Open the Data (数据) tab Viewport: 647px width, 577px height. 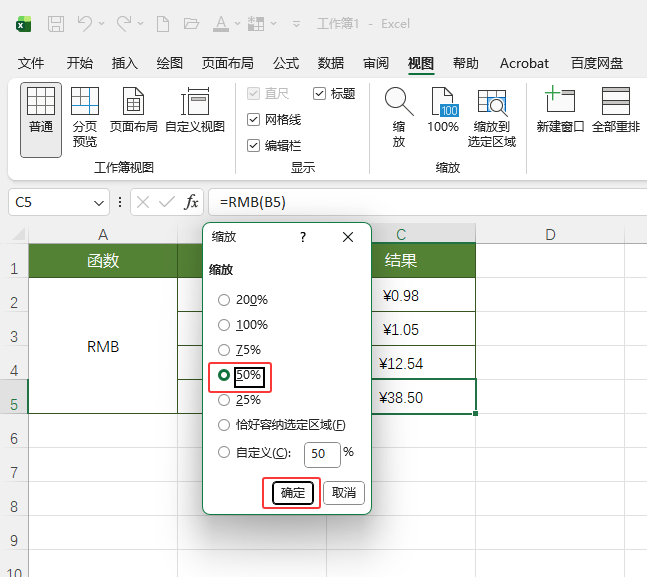coord(331,63)
